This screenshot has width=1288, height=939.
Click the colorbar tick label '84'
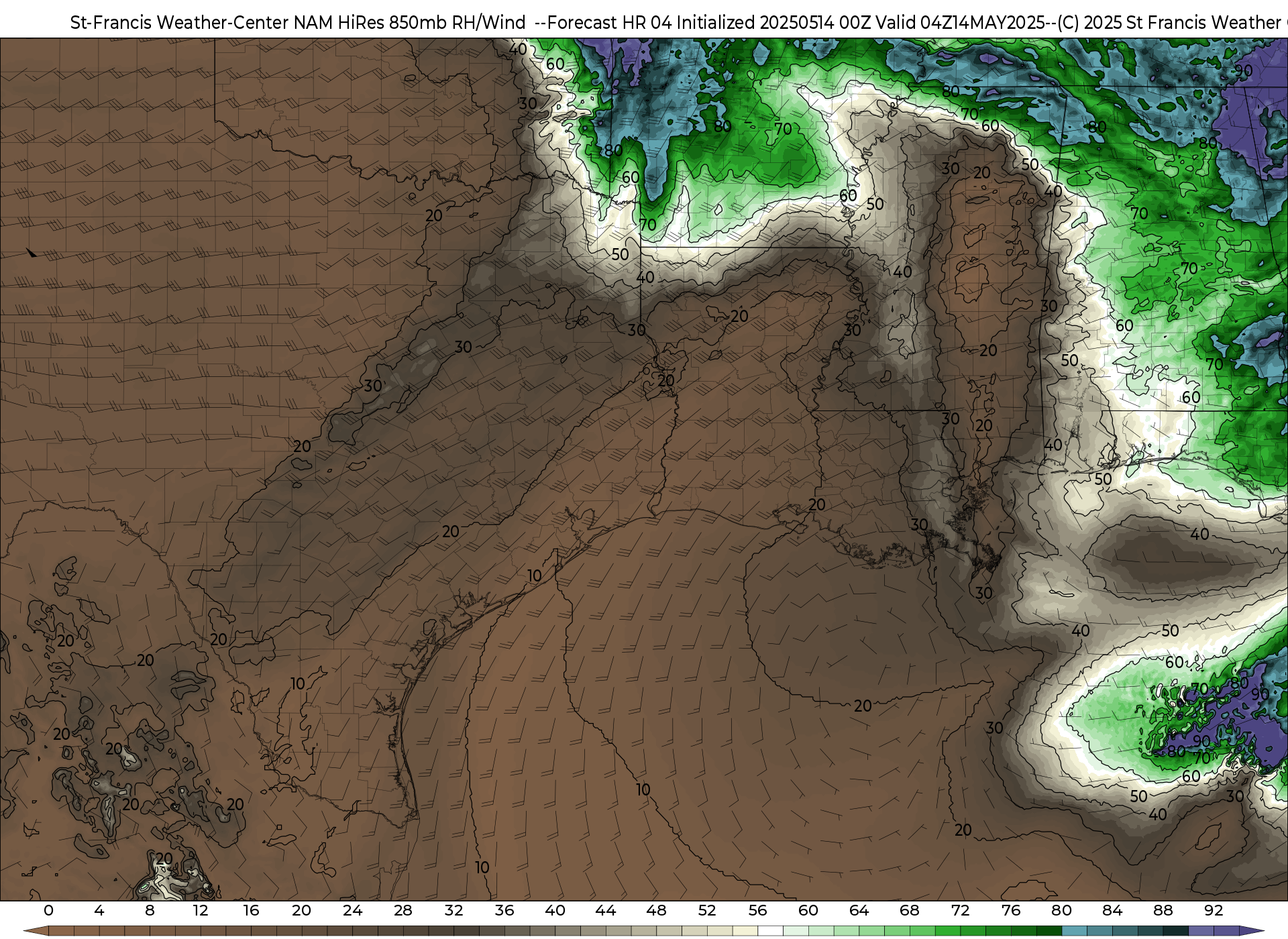pos(1112,910)
